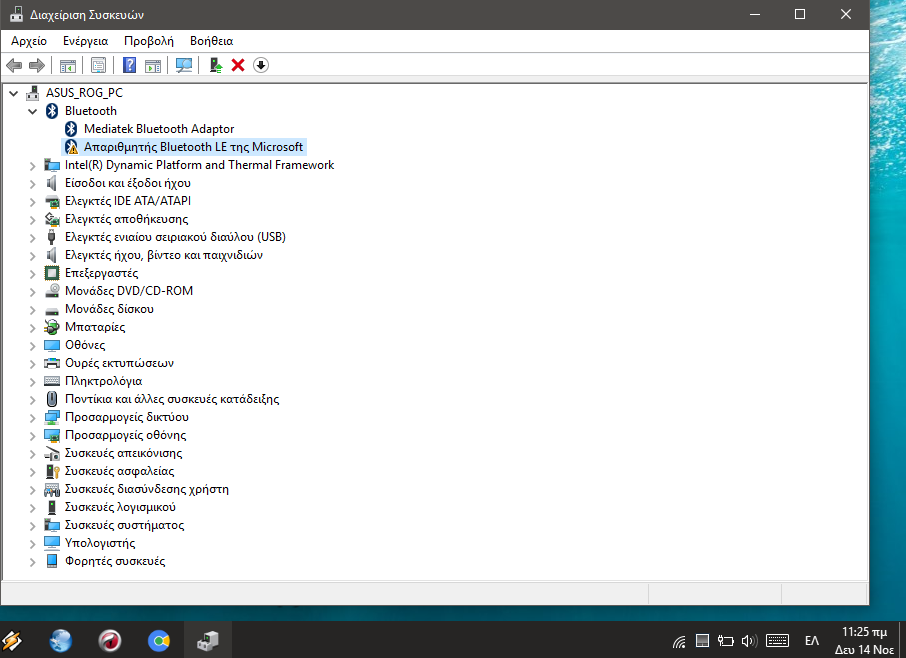The width and height of the screenshot is (906, 658).
Task: Click the warning icon on Bluetooth LE enumerator
Action: 71,147
